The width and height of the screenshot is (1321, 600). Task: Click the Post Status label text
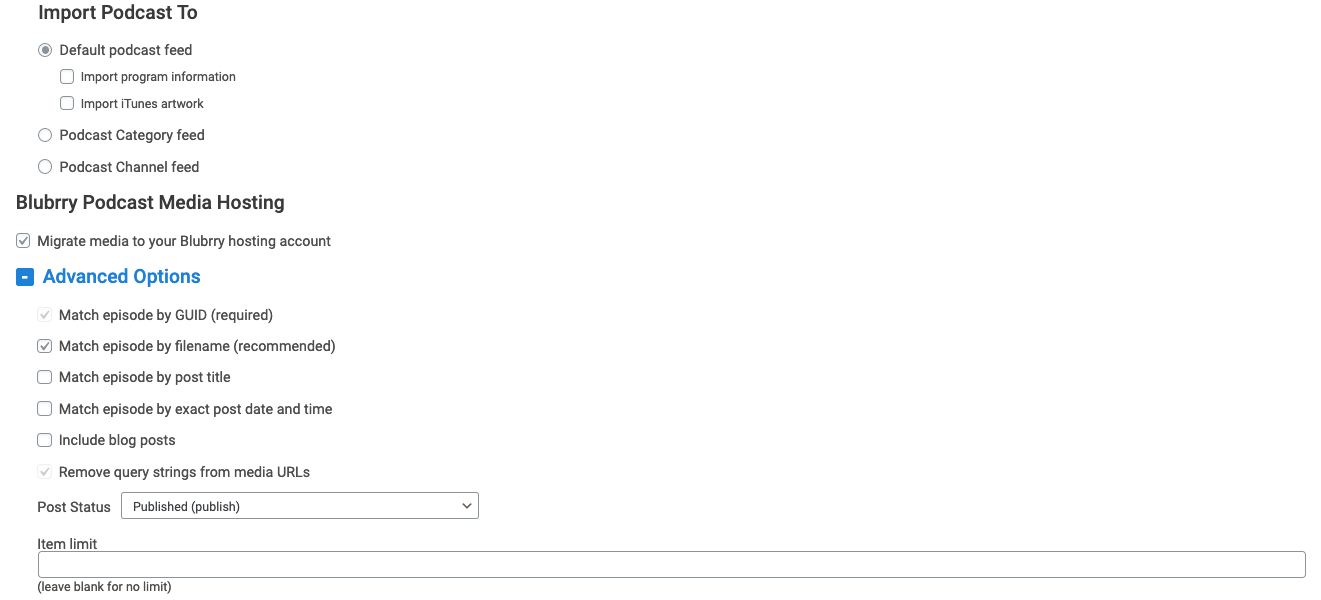[x=74, y=507]
